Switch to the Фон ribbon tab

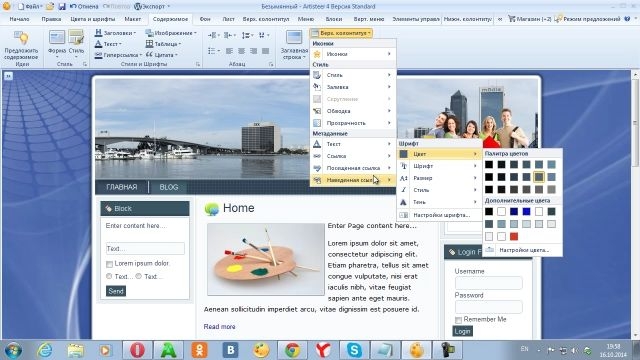point(205,19)
